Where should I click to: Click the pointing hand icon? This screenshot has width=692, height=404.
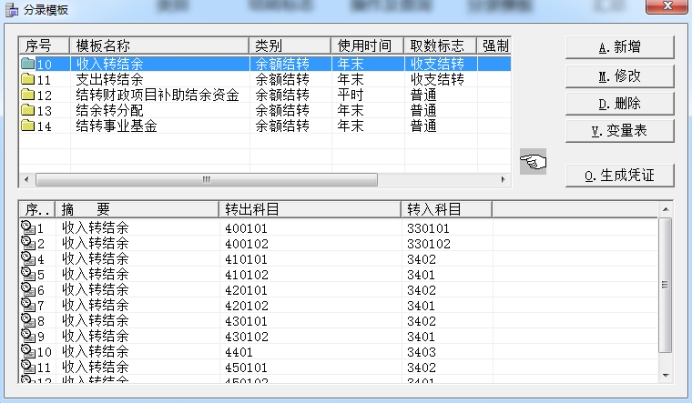point(533,162)
